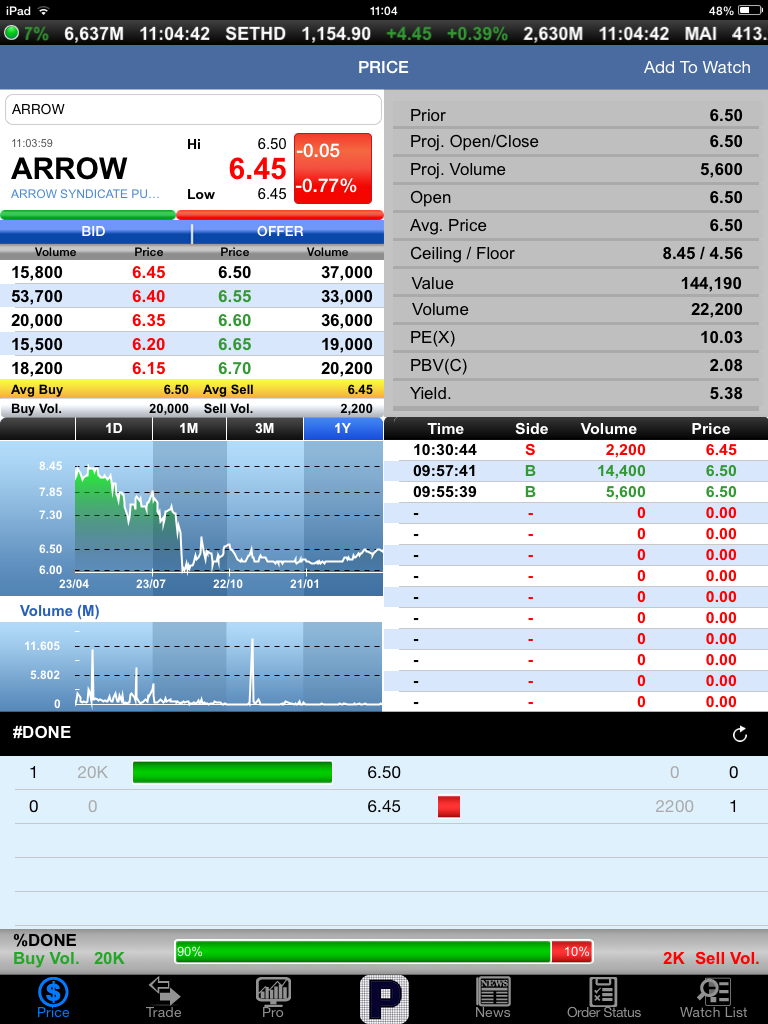The image size is (768, 1024).
Task: Tap offer volume 37,000
Action: [347, 272]
